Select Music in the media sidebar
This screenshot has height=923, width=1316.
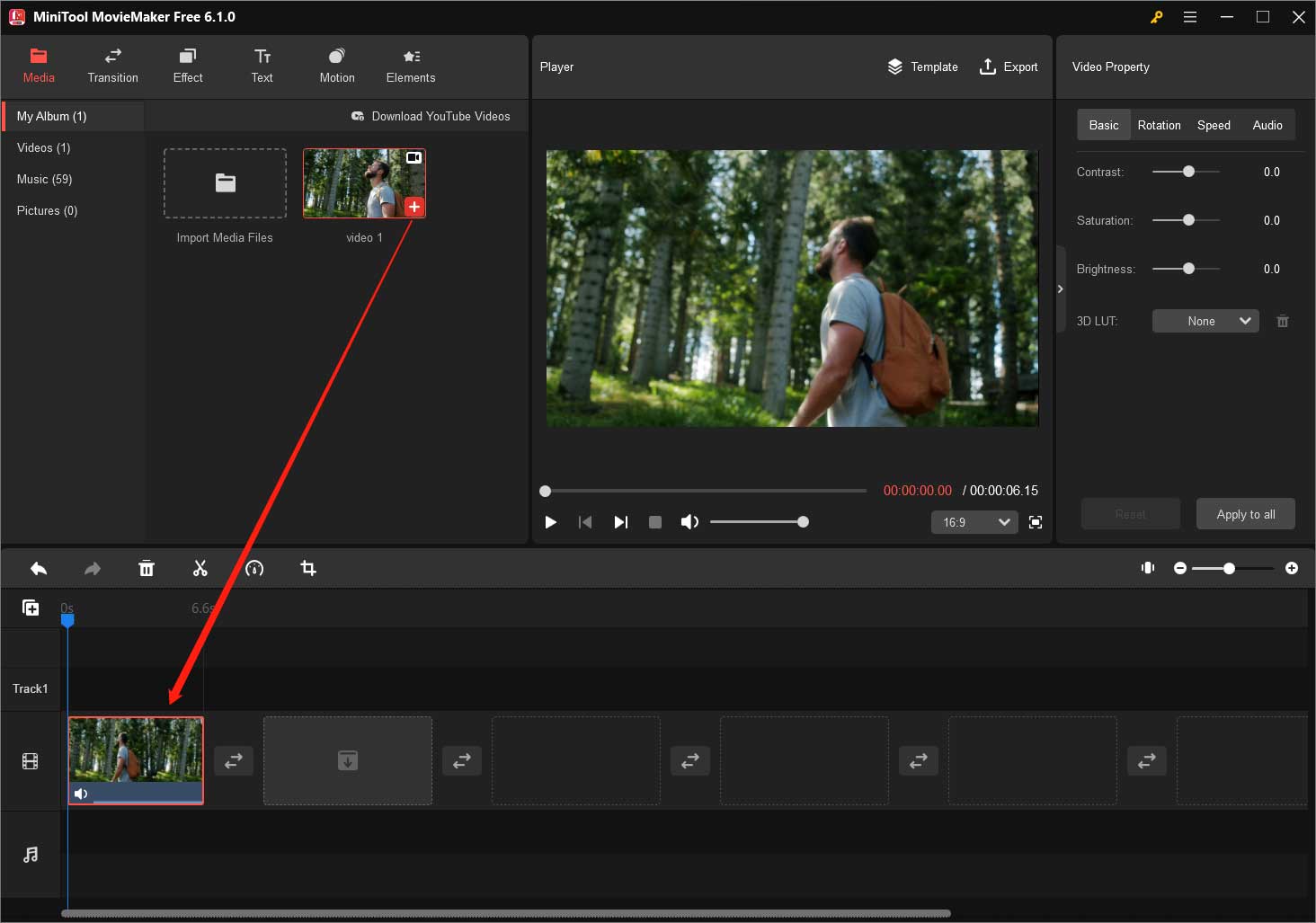click(43, 179)
